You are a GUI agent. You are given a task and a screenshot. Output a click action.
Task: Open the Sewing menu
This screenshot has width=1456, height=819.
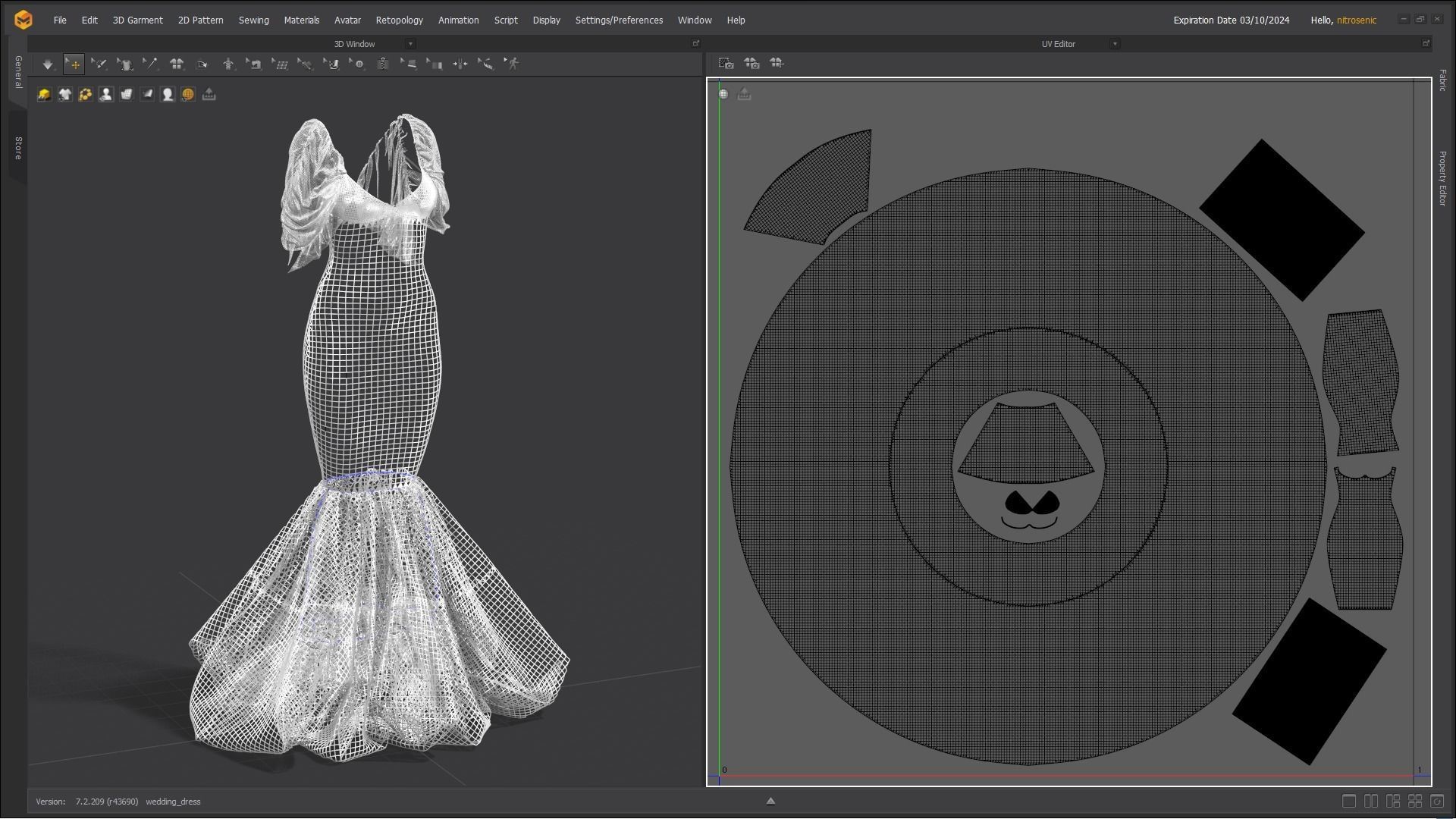pyautogui.click(x=254, y=20)
